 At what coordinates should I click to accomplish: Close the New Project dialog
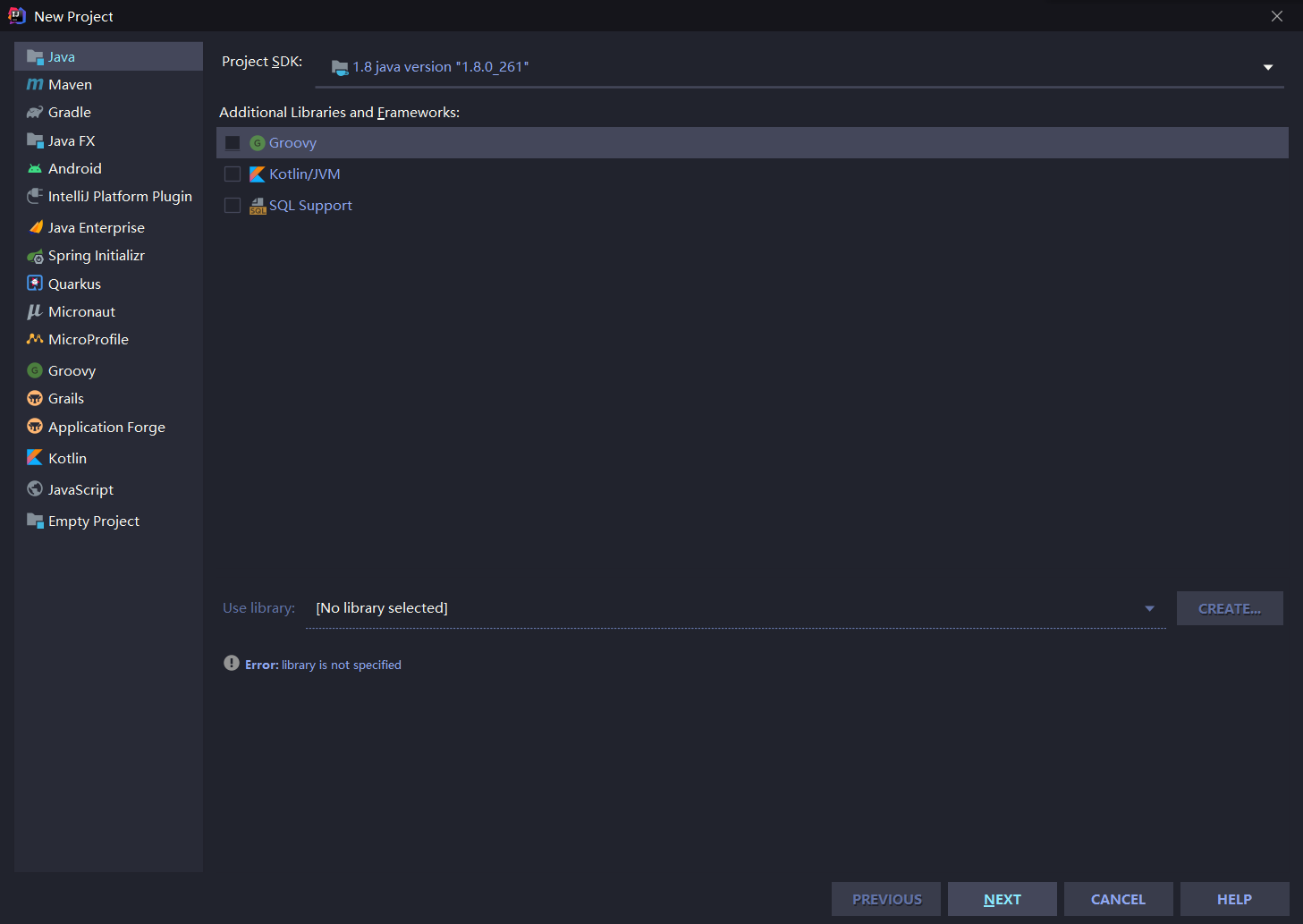[x=1277, y=16]
